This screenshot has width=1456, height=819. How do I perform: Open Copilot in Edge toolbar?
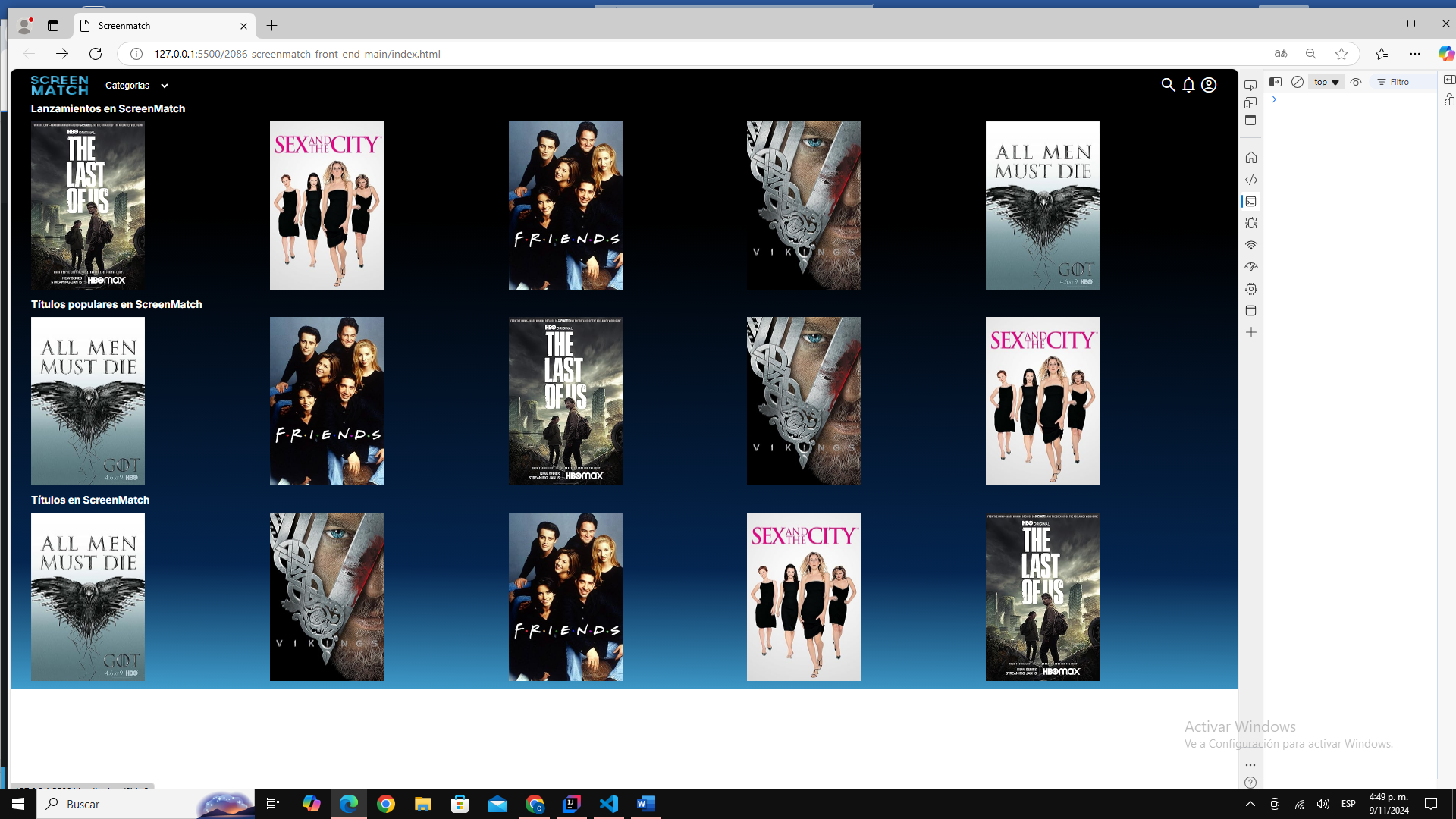[x=1446, y=54]
